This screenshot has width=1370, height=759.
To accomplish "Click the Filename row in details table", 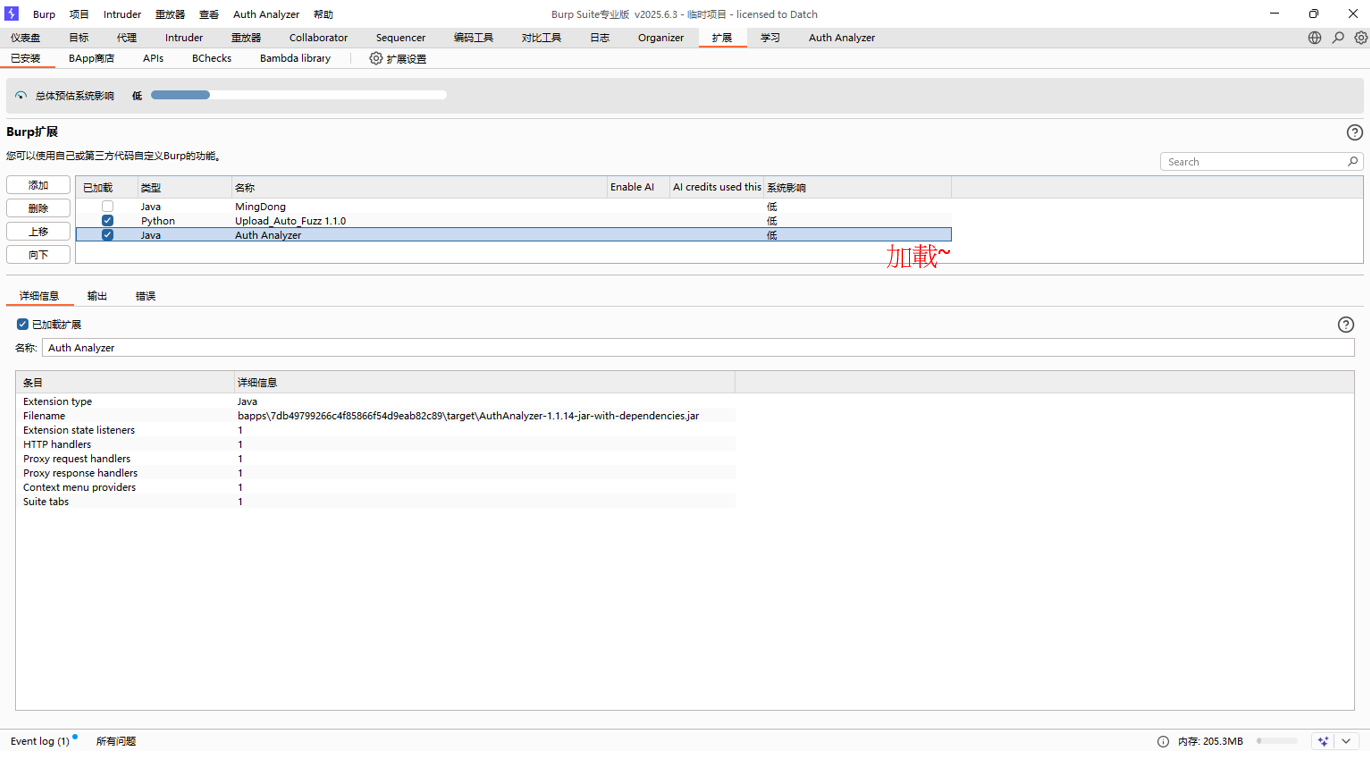I will (375, 415).
